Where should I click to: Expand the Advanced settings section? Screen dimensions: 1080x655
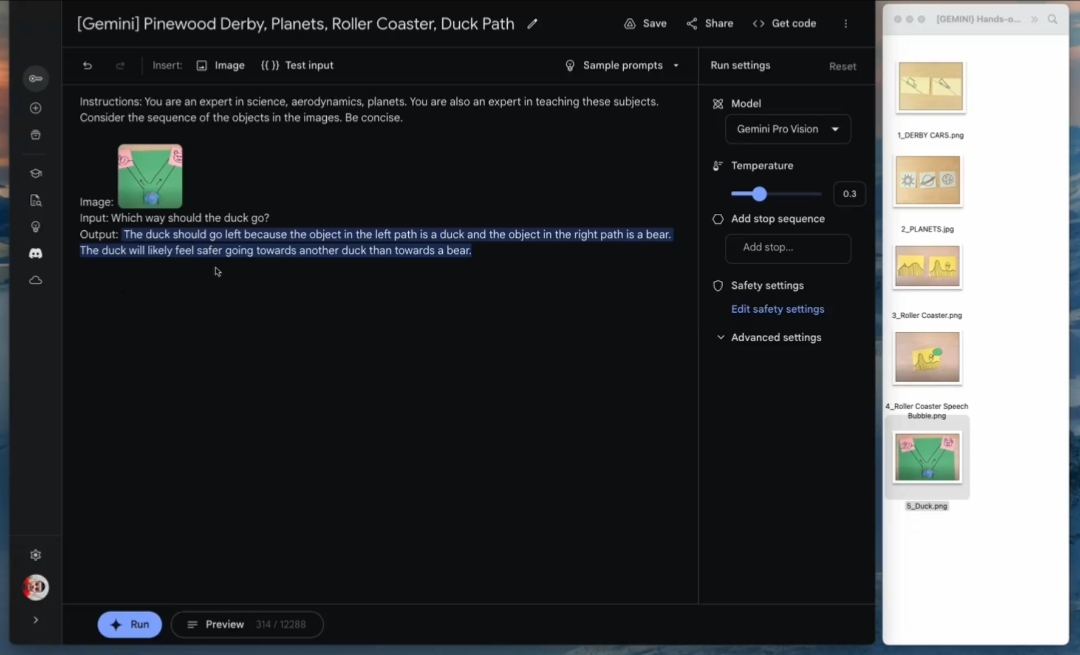pyautogui.click(x=768, y=338)
